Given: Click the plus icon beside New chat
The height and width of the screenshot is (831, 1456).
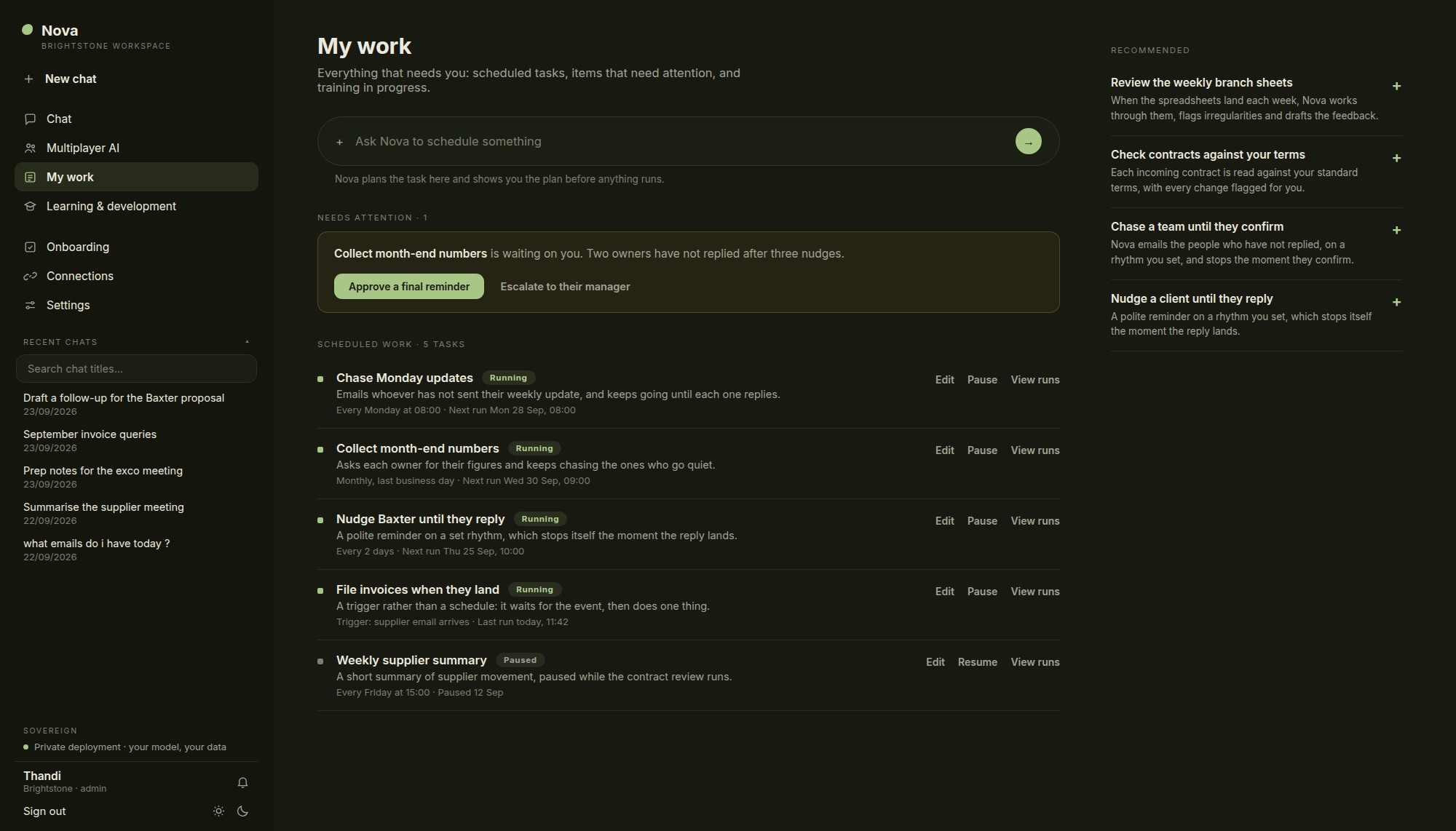Looking at the screenshot, I should point(28,79).
